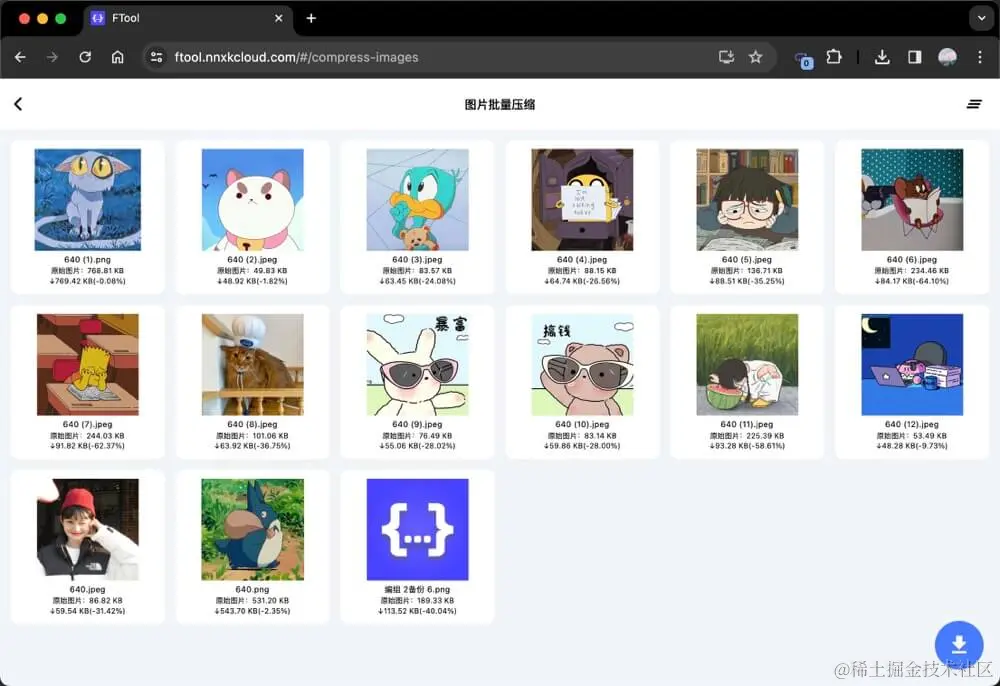Open the 640.jpeg red hat girl thumbnail
The image size is (1000, 686).
(x=87, y=530)
